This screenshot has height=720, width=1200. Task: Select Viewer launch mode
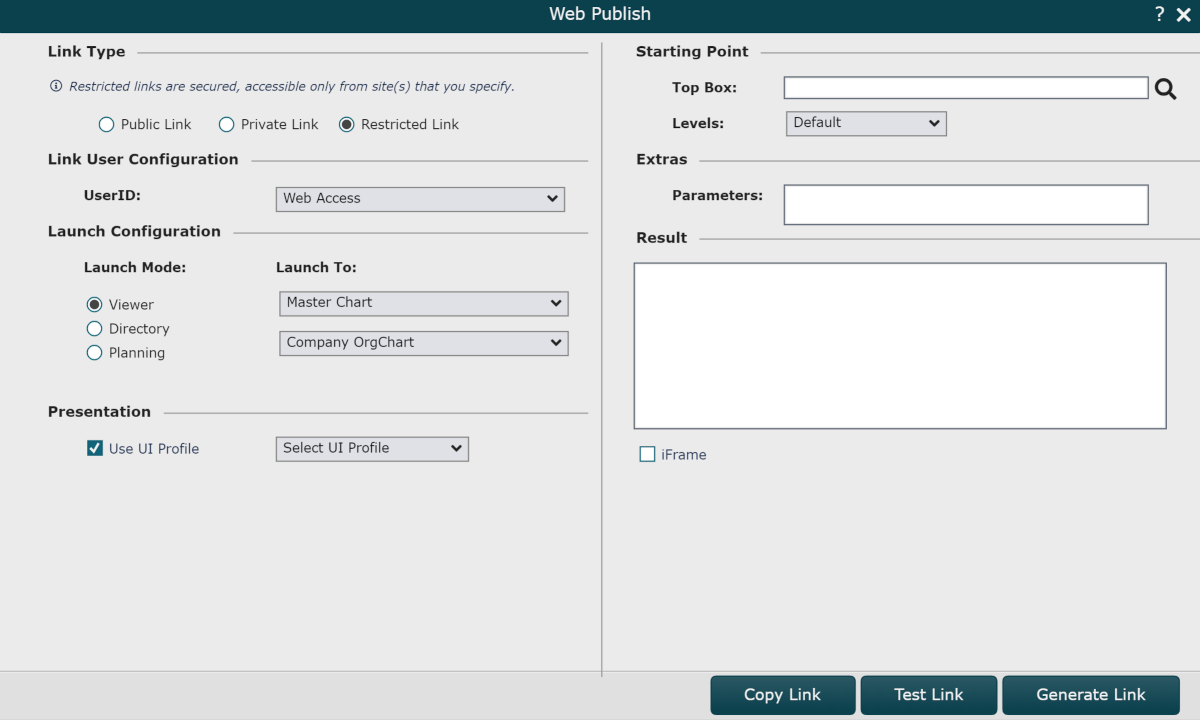pos(95,305)
